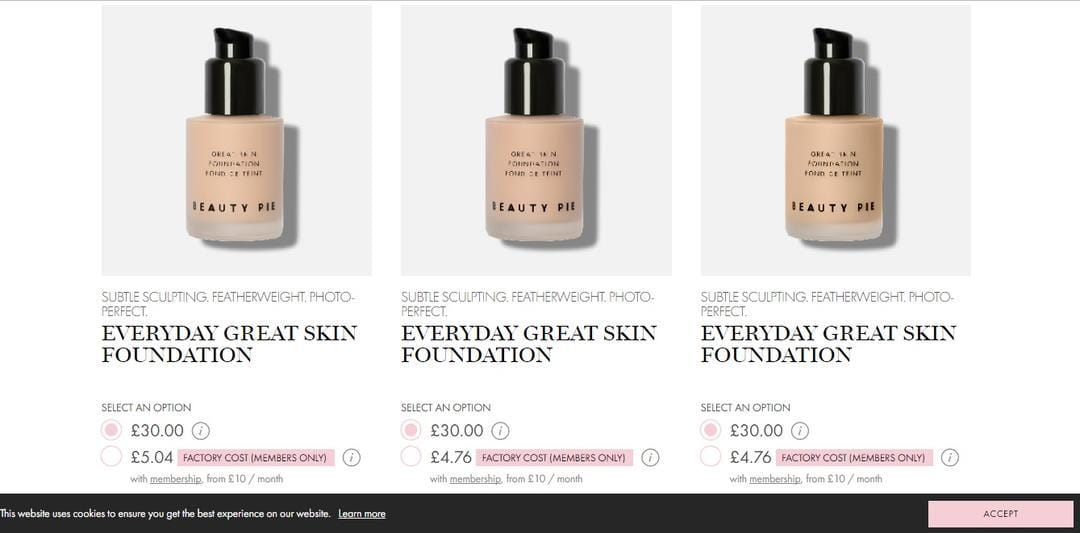Choose £30.00 option on middle foundation
1080x533 pixels.
[411, 430]
